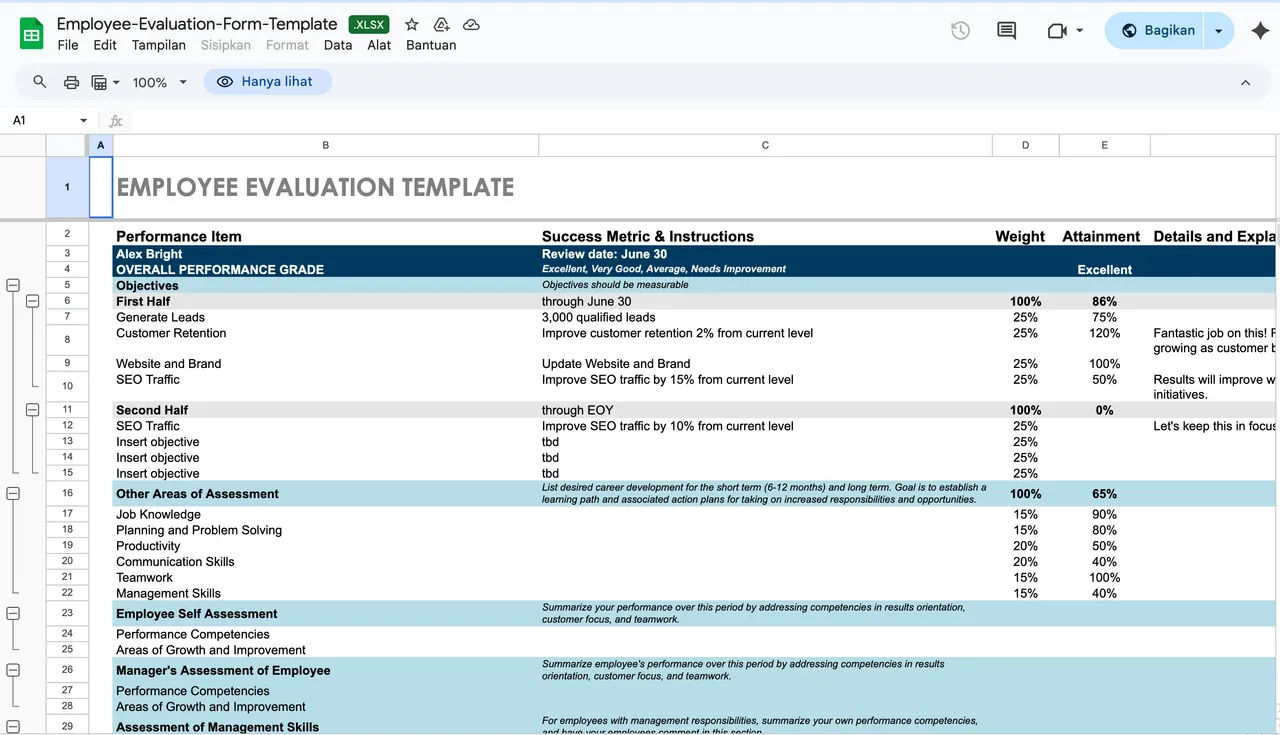The image size is (1280, 735).
Task: Open the Data menu
Action: point(338,45)
